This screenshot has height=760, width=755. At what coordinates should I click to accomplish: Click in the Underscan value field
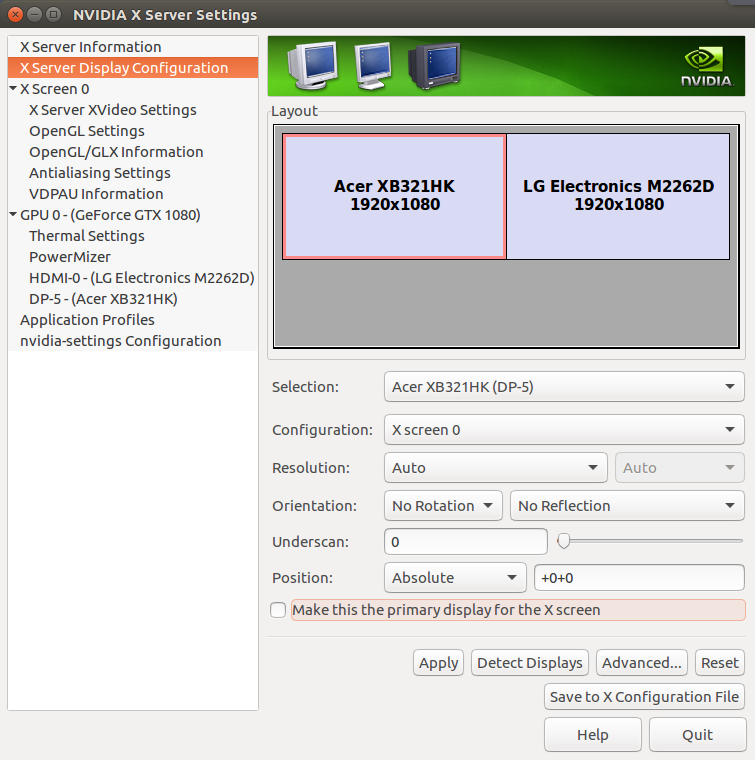[466, 541]
